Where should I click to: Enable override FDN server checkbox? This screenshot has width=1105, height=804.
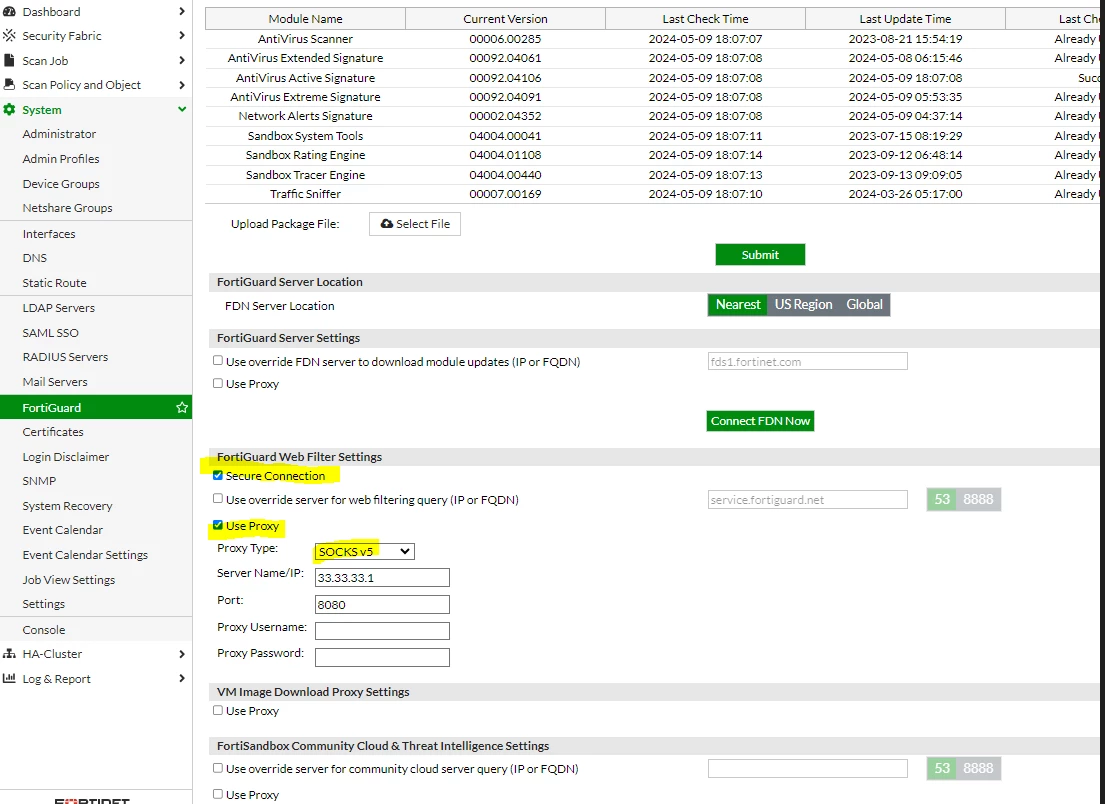[x=218, y=361]
